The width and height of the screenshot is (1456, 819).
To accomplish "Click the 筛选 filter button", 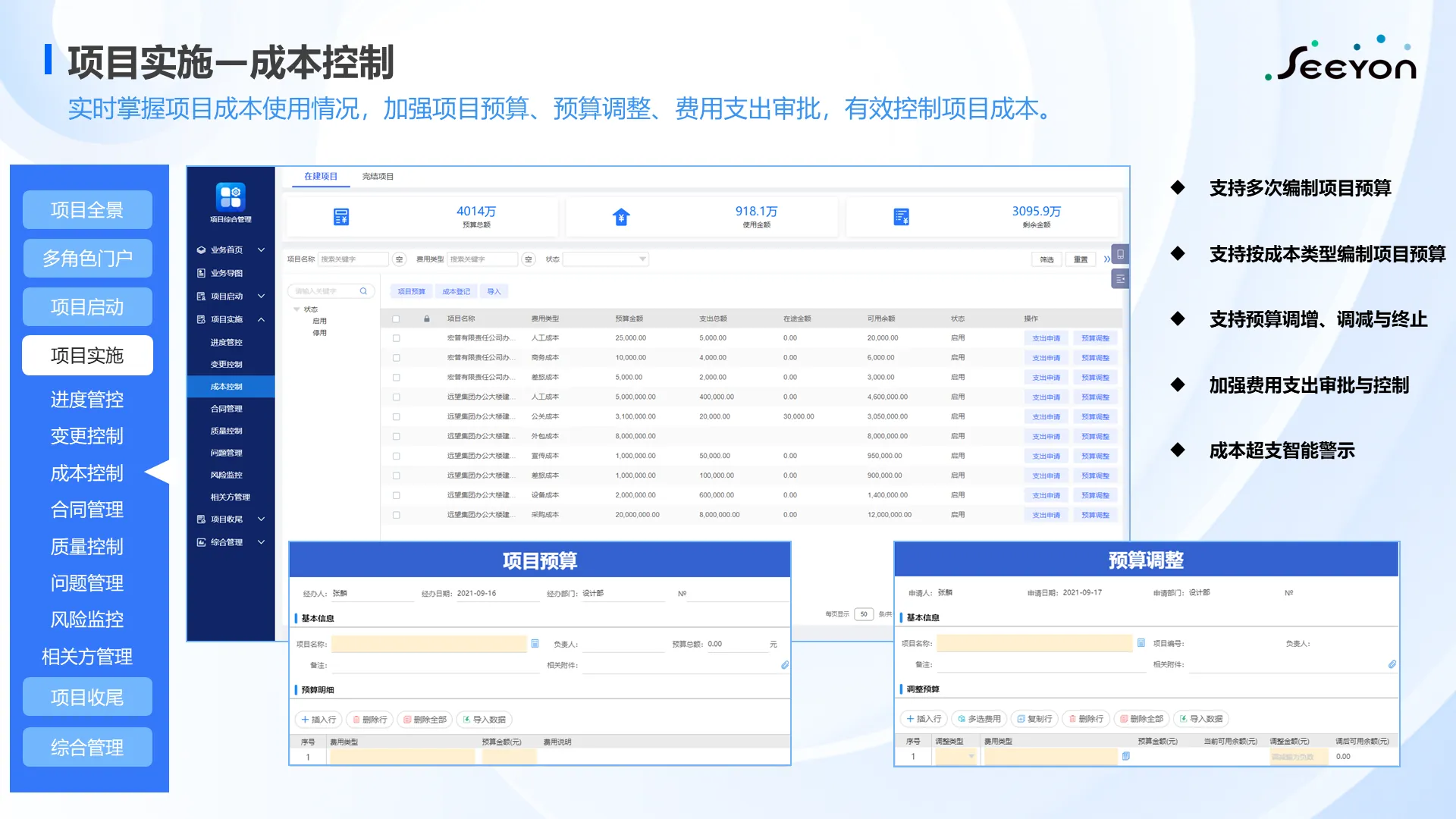I will 1046,259.
